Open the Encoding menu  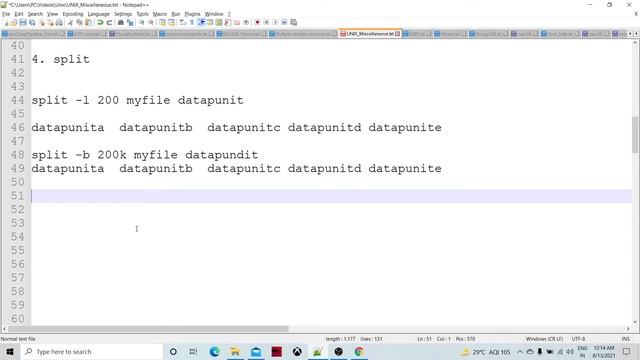pos(73,14)
